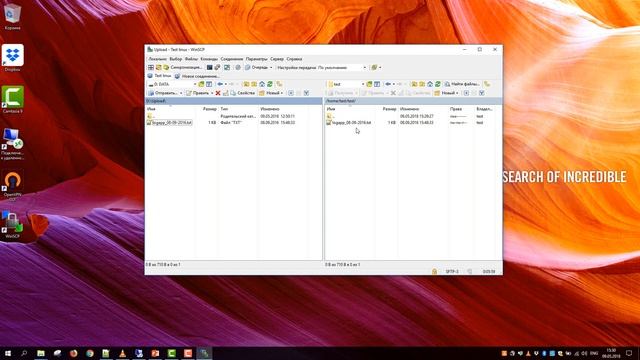Expand Отправить dropdown arrow
This screenshot has height=360, width=640.
point(181,93)
